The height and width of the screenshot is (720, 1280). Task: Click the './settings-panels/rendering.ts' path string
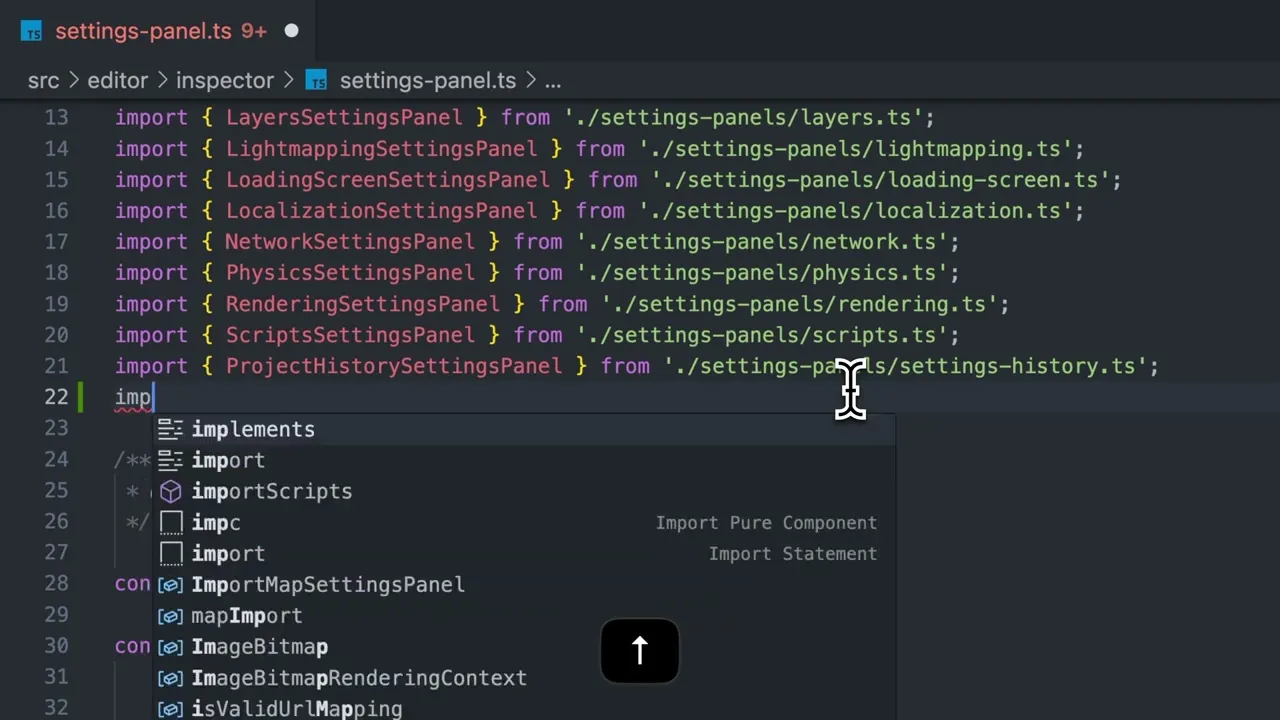coord(799,303)
